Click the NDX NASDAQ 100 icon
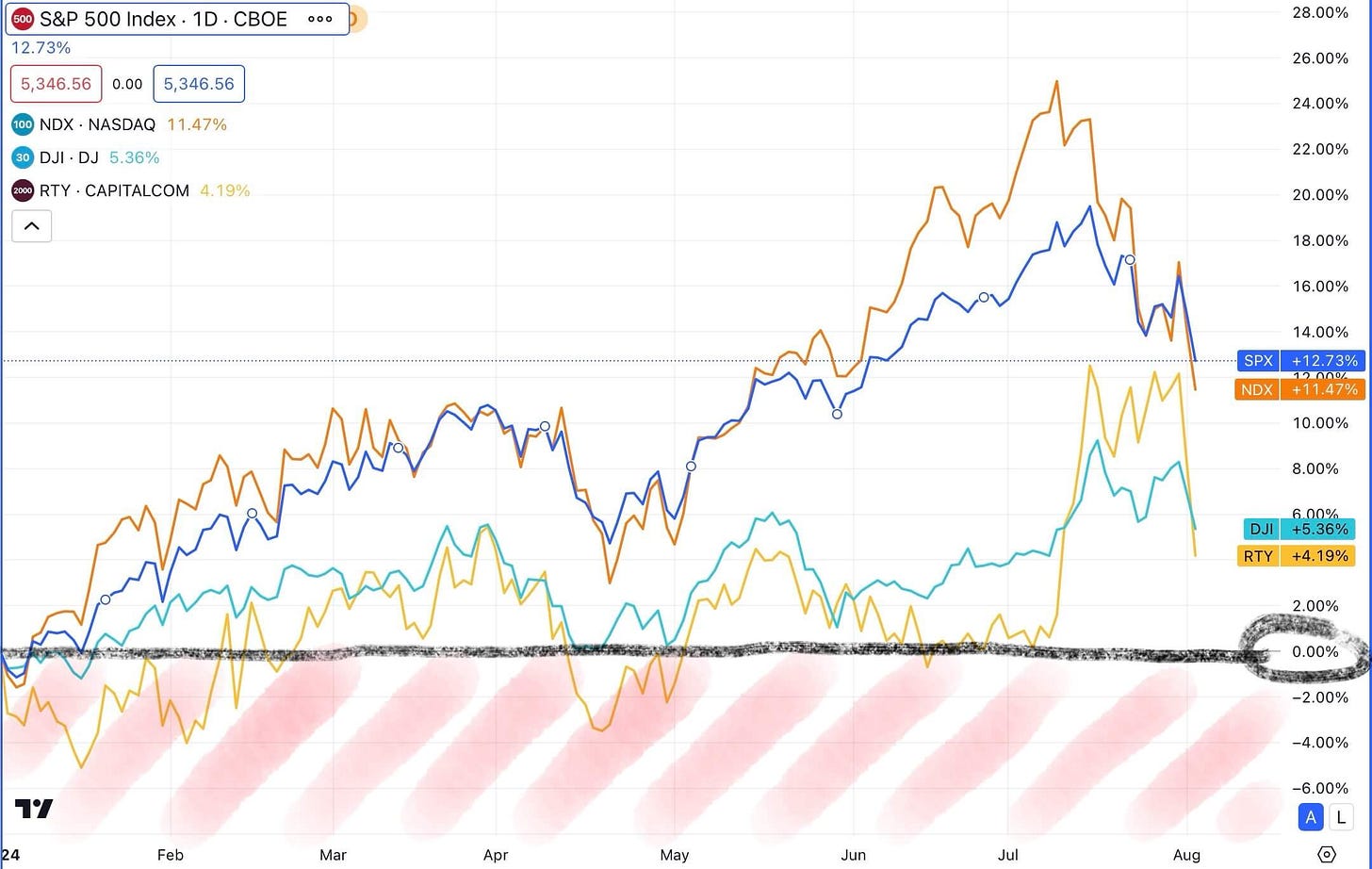This screenshot has width=1372, height=869. 23,124
